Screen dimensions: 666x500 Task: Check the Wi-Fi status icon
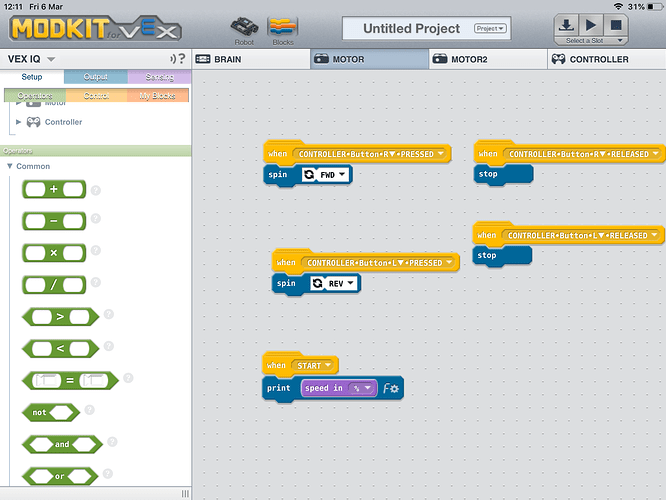click(618, 6)
